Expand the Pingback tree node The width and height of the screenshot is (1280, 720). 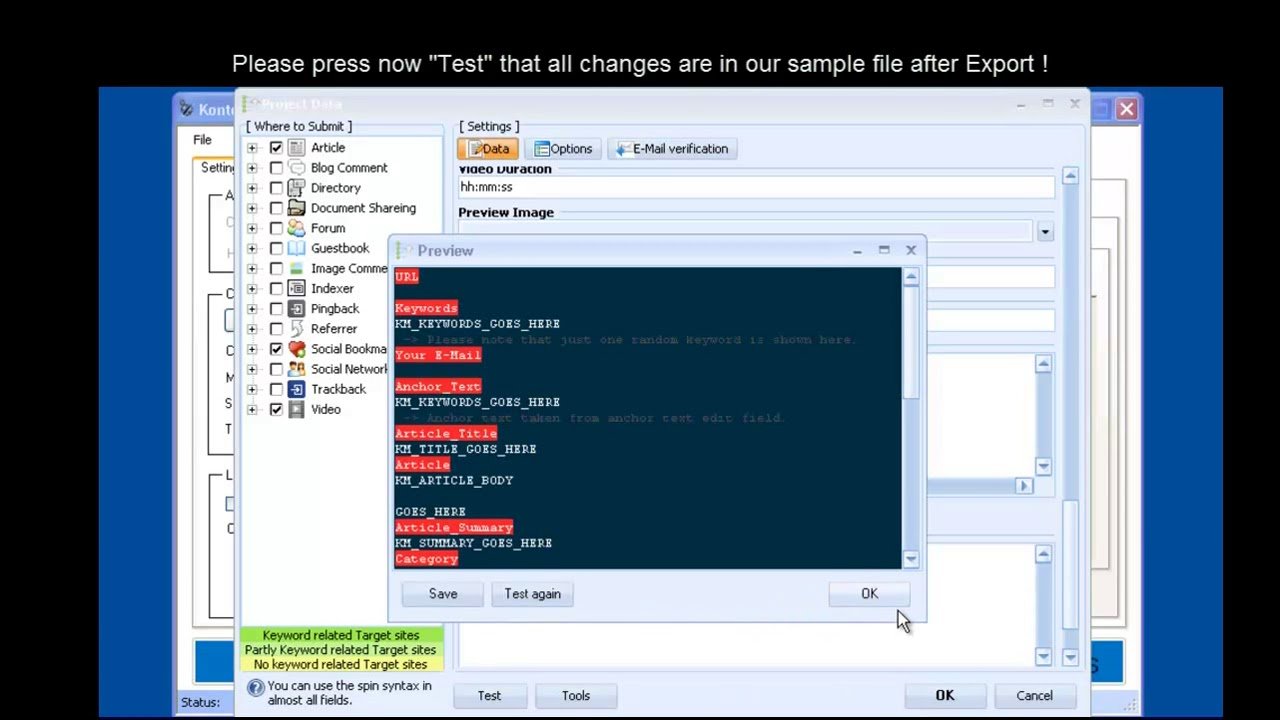[252, 309]
